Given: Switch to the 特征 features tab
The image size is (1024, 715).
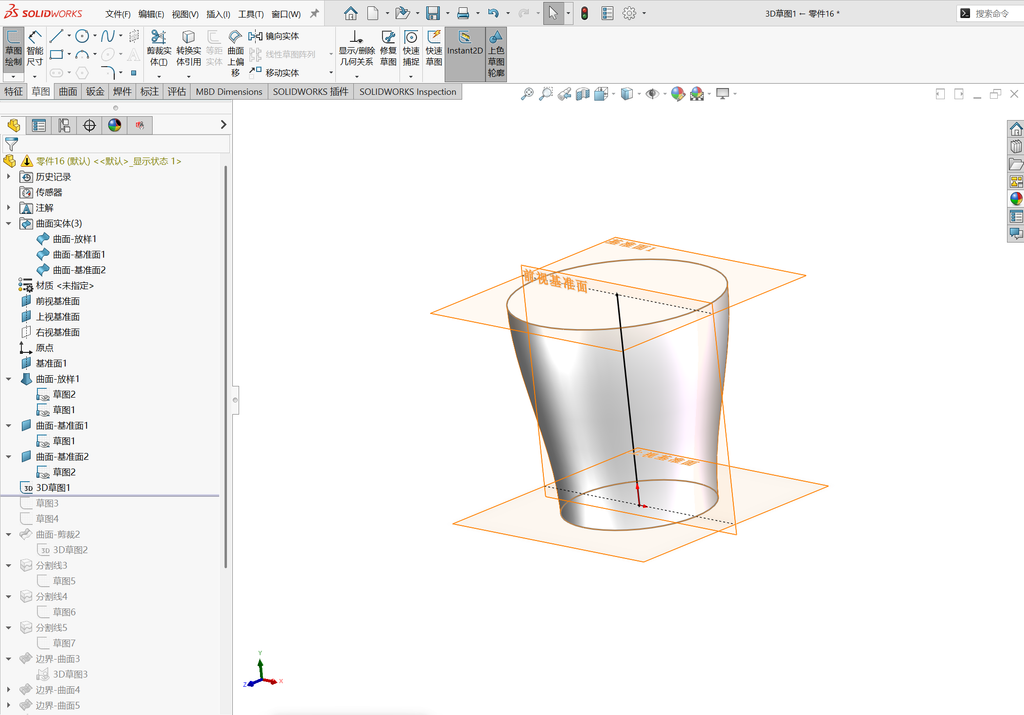Looking at the screenshot, I should click(x=13, y=91).
